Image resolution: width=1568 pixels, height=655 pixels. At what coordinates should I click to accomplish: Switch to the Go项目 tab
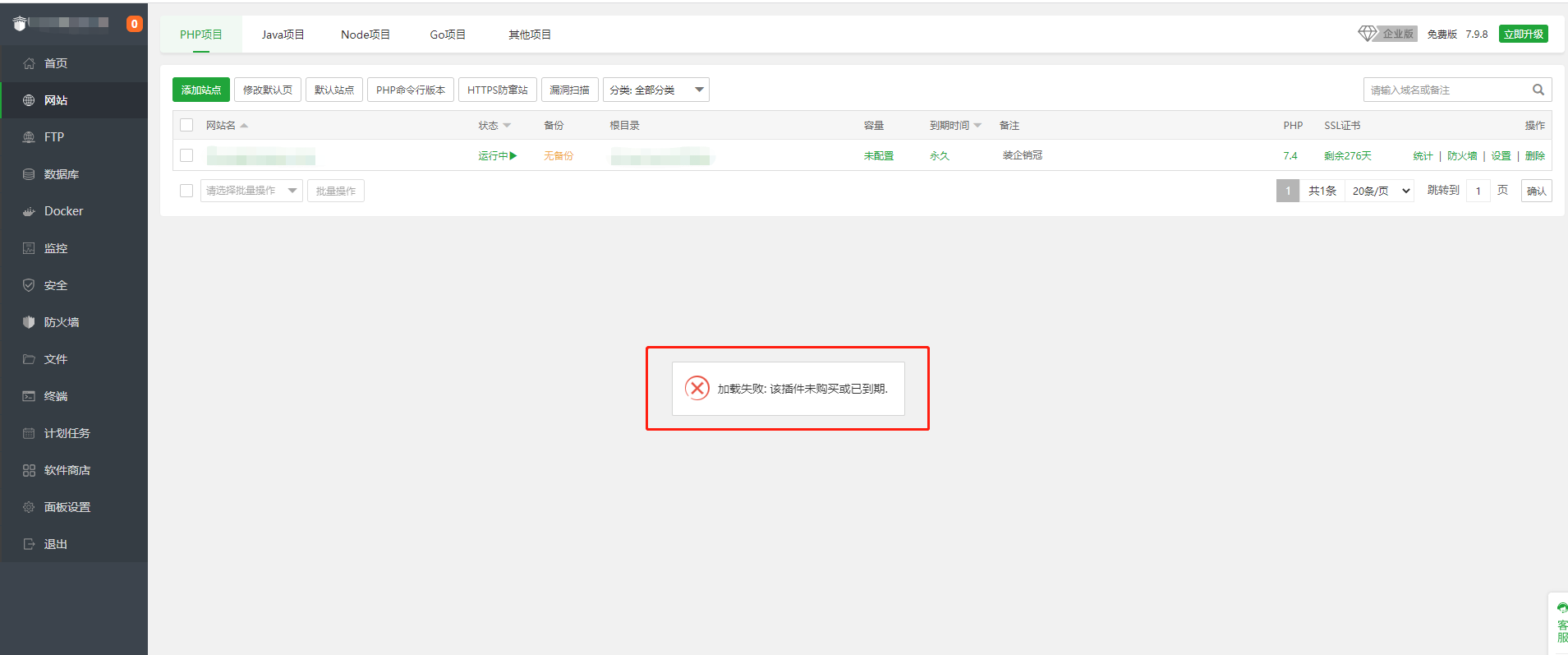click(448, 35)
